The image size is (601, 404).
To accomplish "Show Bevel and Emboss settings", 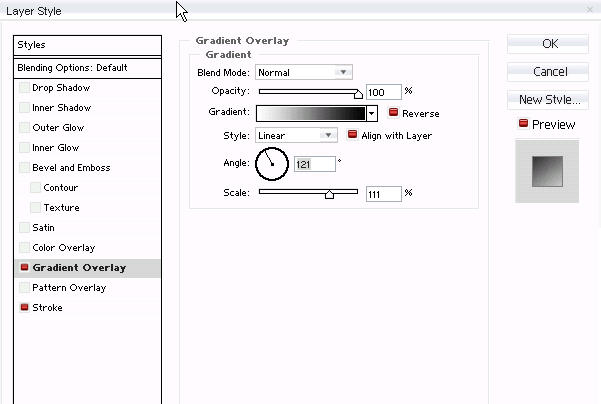I will pos(71,168).
